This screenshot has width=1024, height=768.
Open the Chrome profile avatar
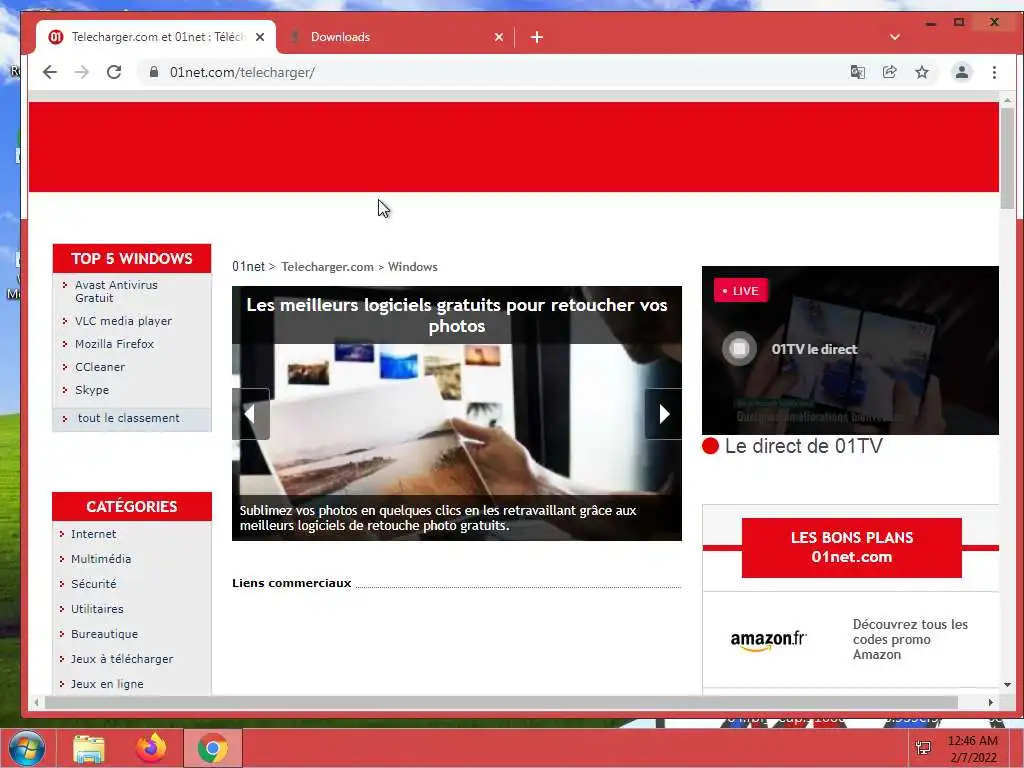pyautogui.click(x=961, y=72)
